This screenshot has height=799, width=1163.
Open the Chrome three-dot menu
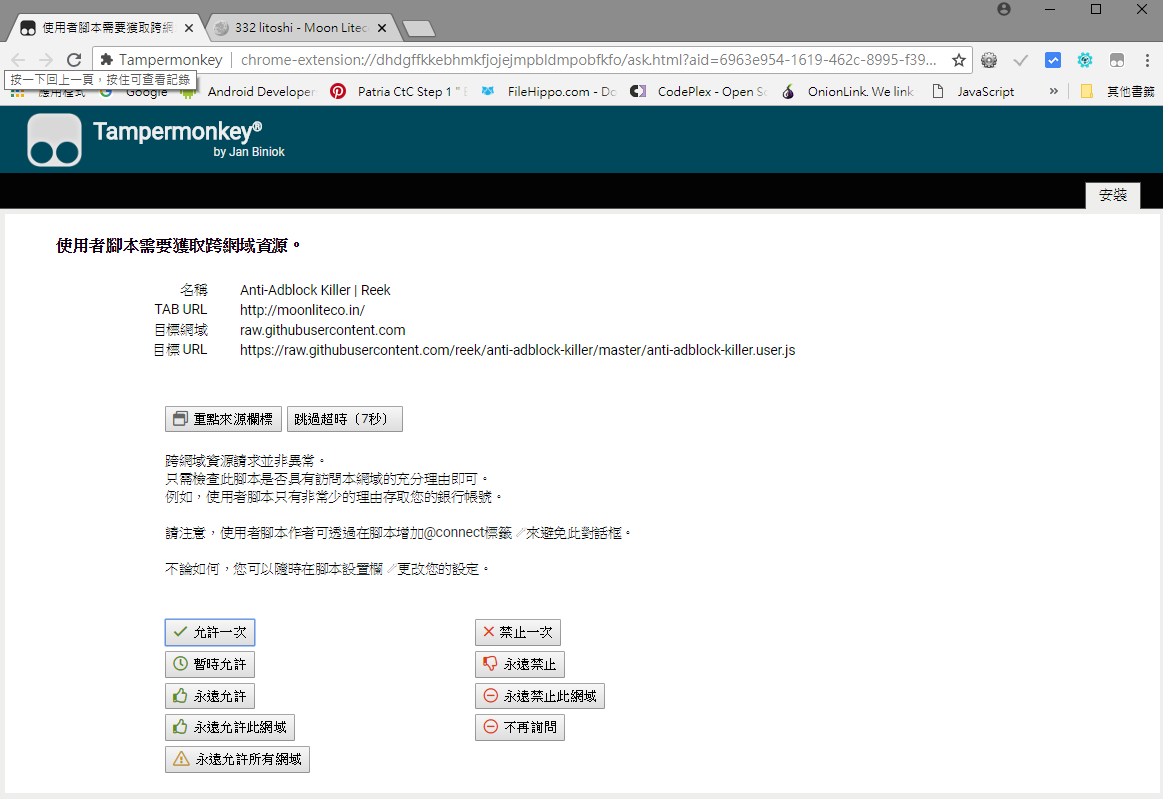(1147, 60)
